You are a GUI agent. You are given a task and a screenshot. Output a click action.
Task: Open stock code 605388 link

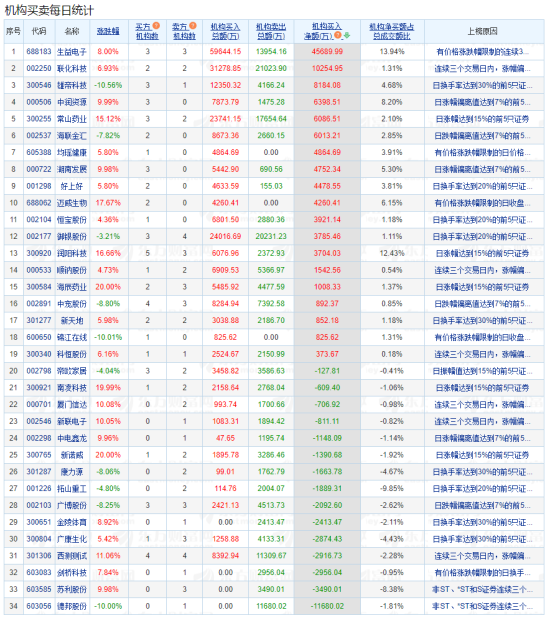click(x=39, y=153)
